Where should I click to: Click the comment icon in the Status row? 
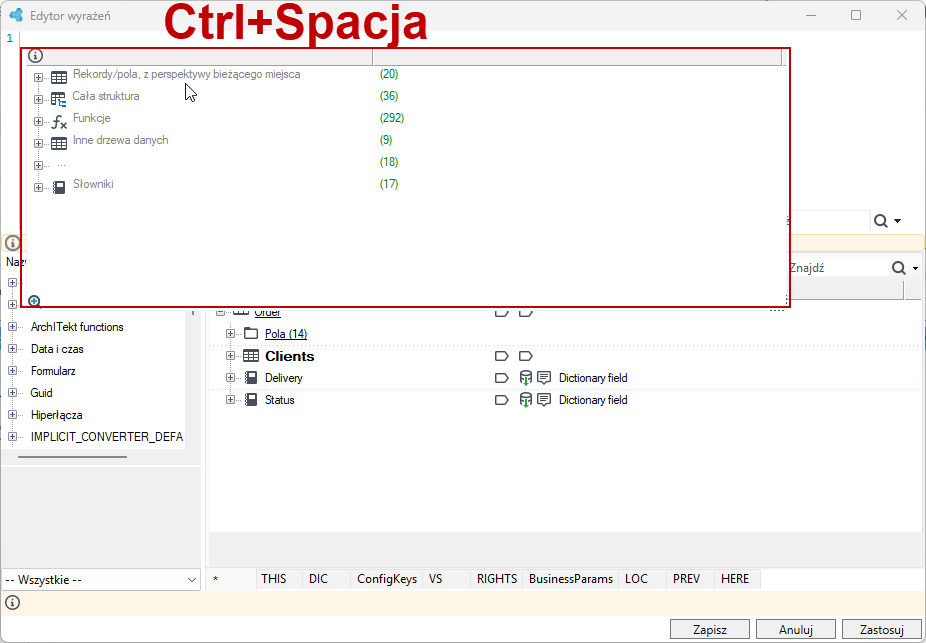click(x=544, y=400)
